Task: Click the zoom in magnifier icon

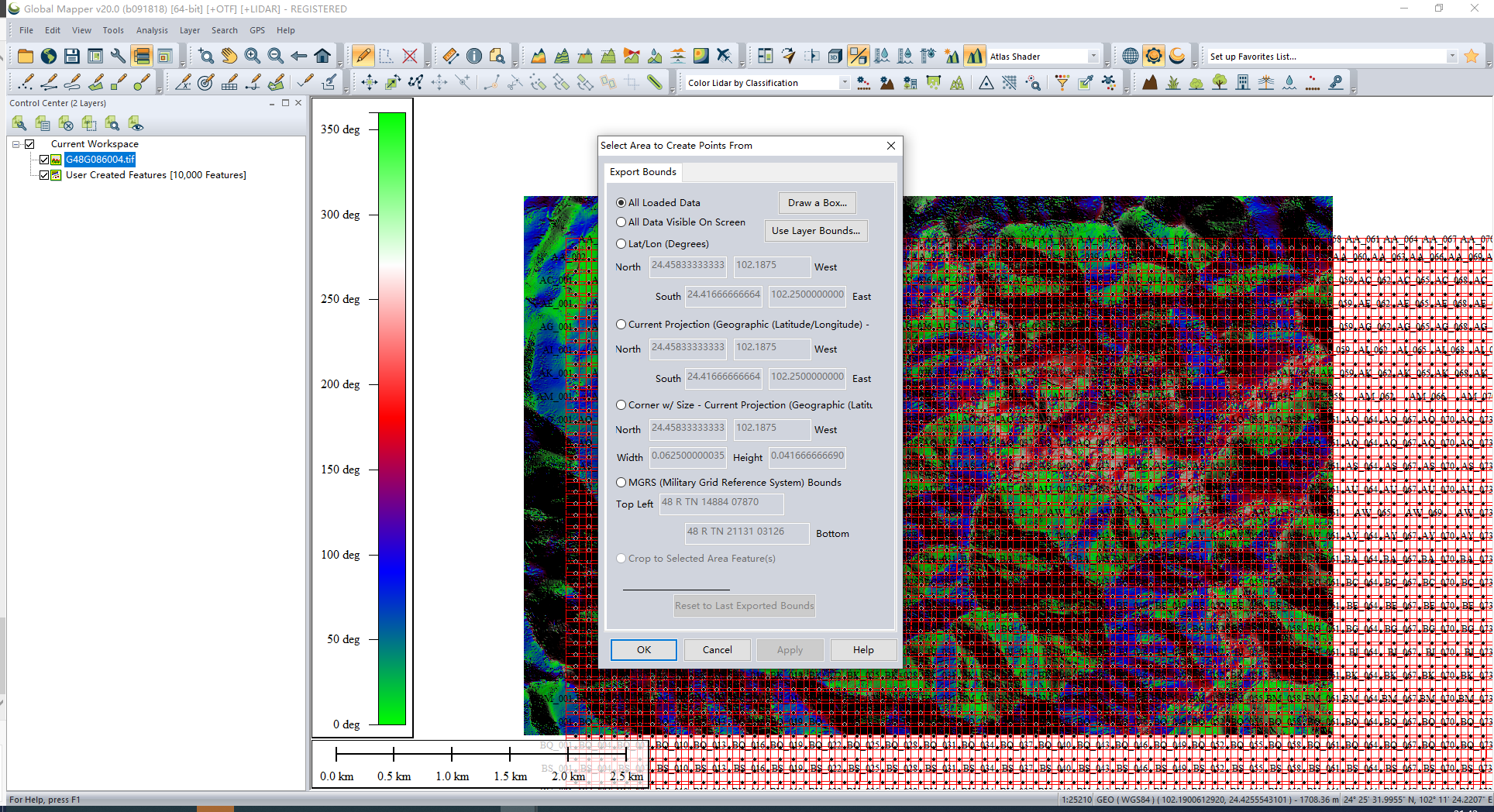Action: pyautogui.click(x=253, y=56)
